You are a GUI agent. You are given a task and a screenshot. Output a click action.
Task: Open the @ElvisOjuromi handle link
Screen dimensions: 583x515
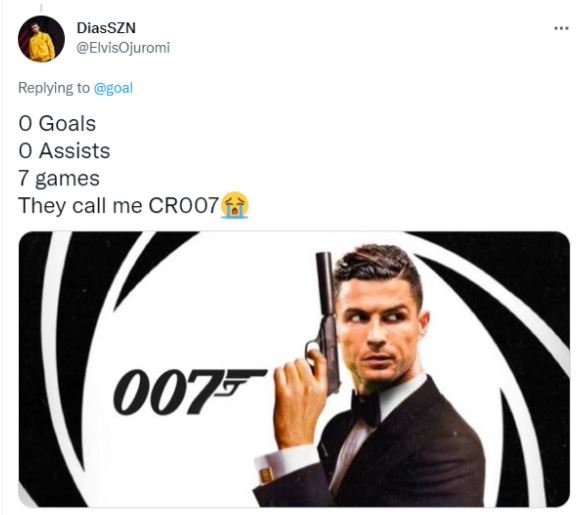(123, 48)
